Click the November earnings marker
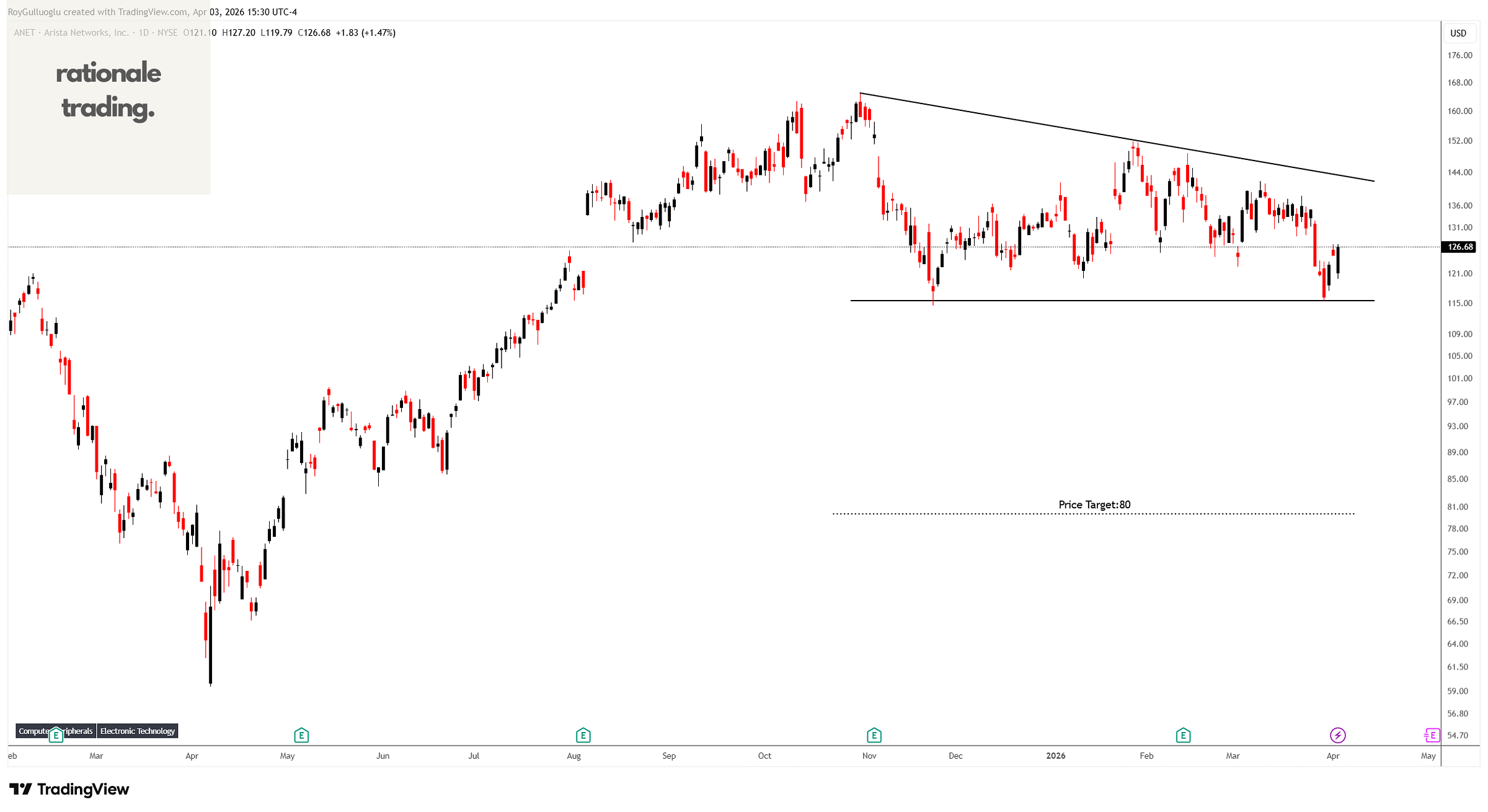 click(x=874, y=736)
